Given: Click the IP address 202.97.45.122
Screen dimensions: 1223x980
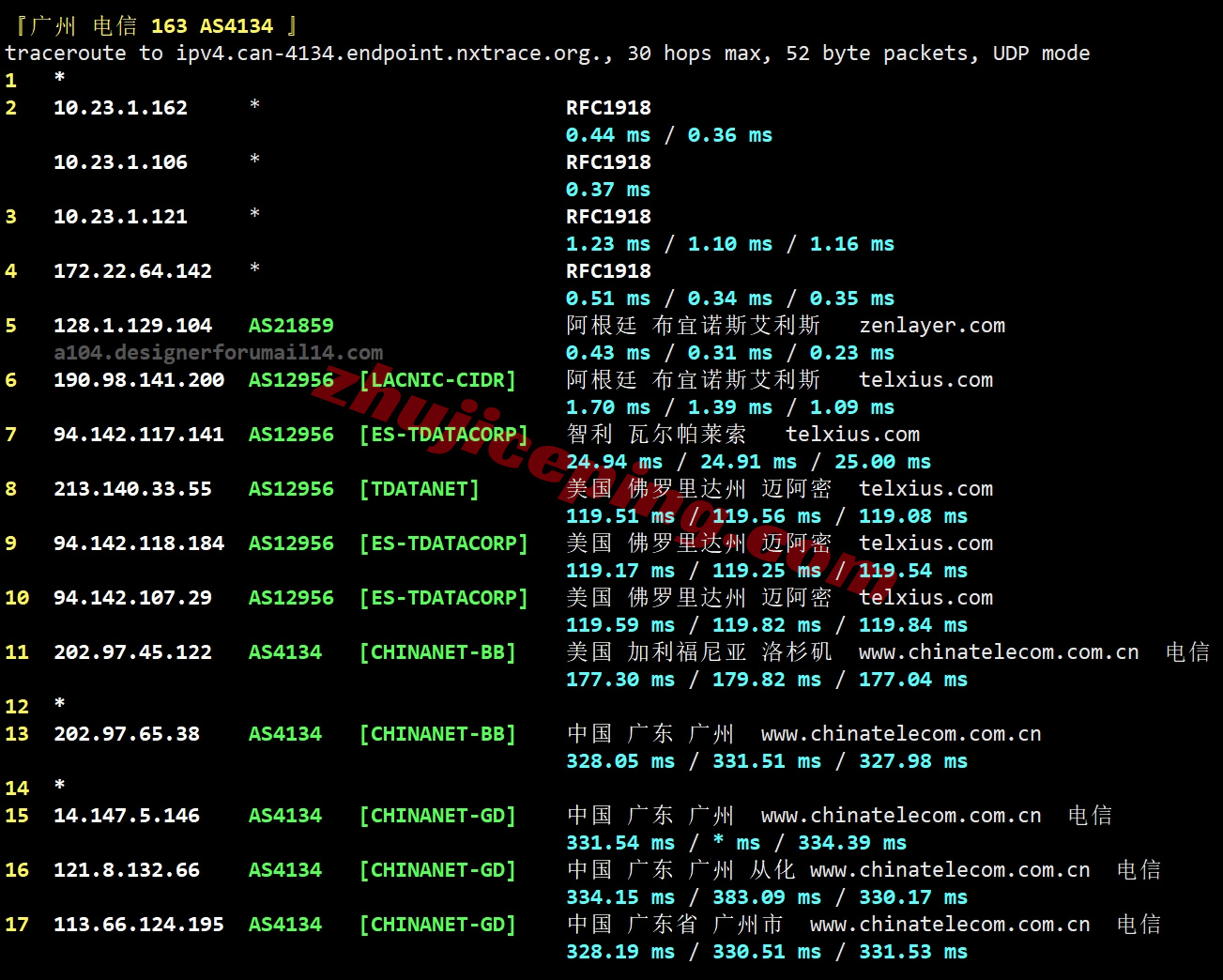Looking at the screenshot, I should coord(132,652).
